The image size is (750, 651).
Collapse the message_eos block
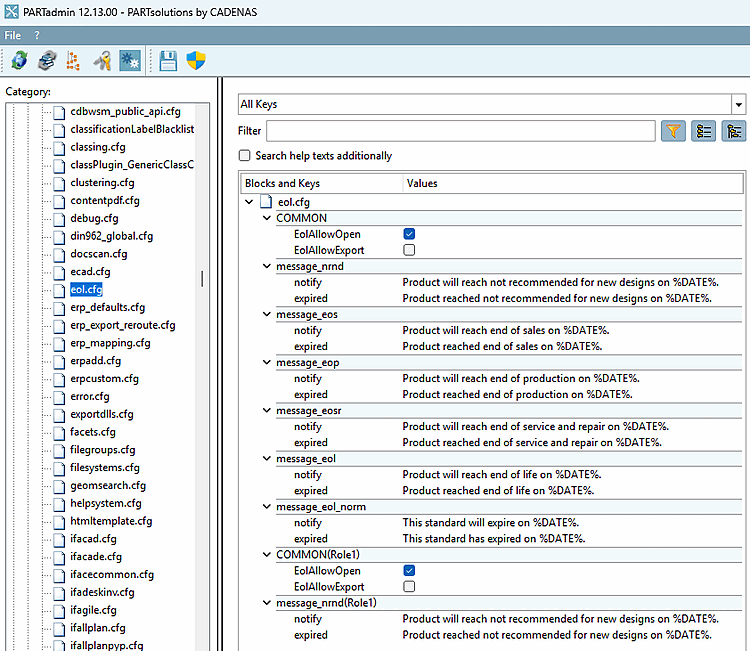point(267,314)
